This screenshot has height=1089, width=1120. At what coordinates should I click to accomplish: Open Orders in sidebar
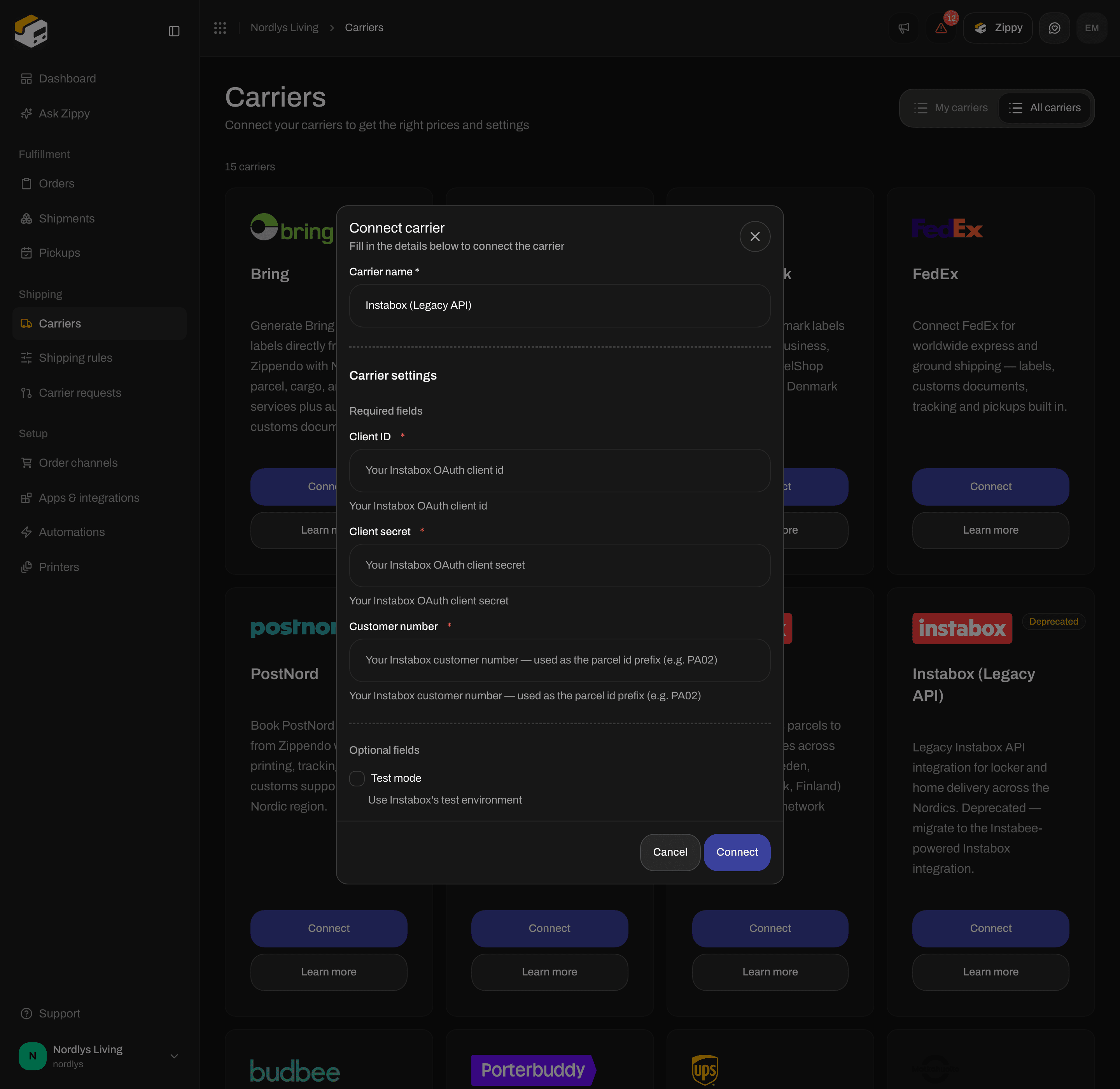point(100,184)
